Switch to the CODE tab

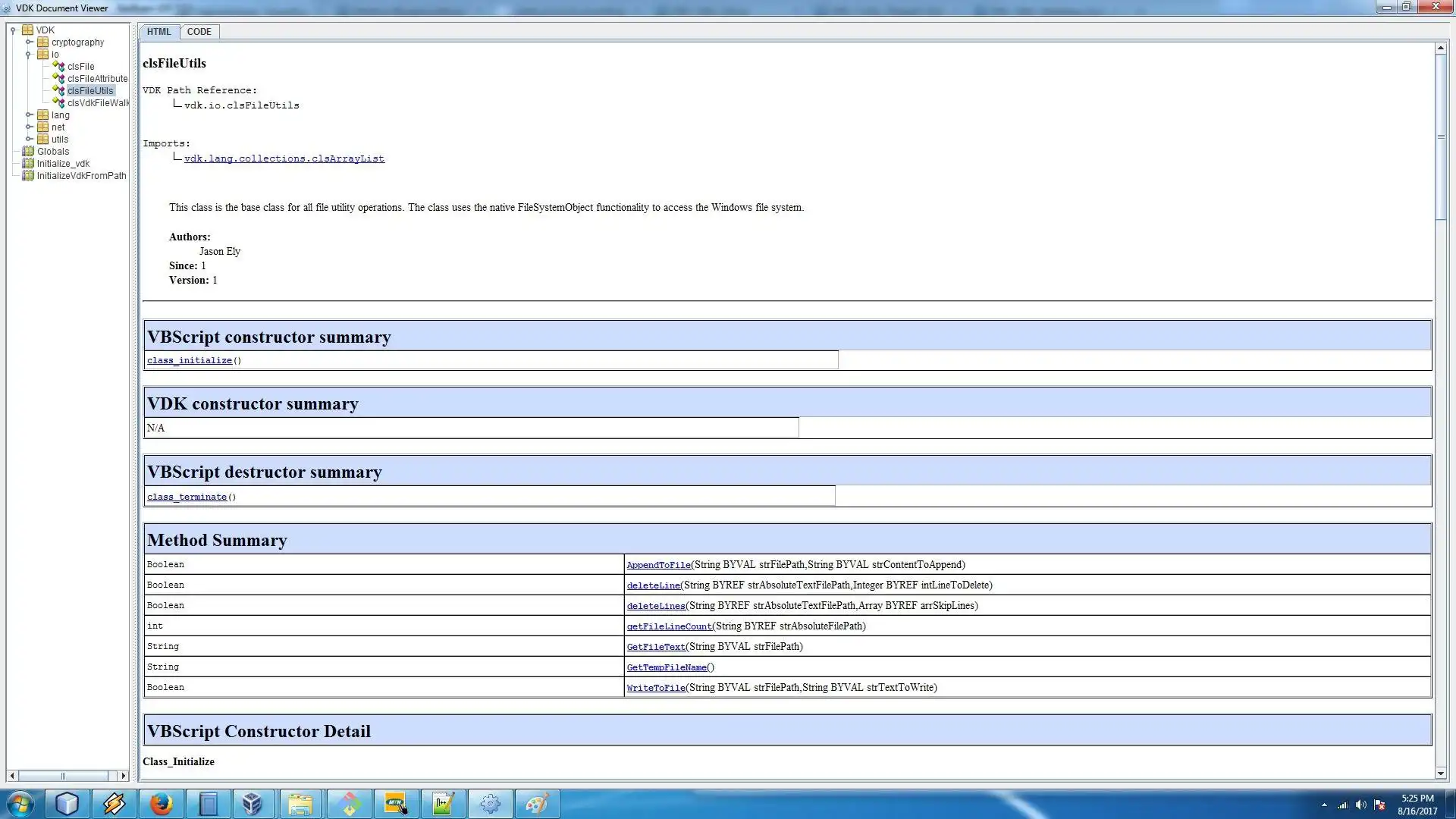pyautogui.click(x=199, y=31)
